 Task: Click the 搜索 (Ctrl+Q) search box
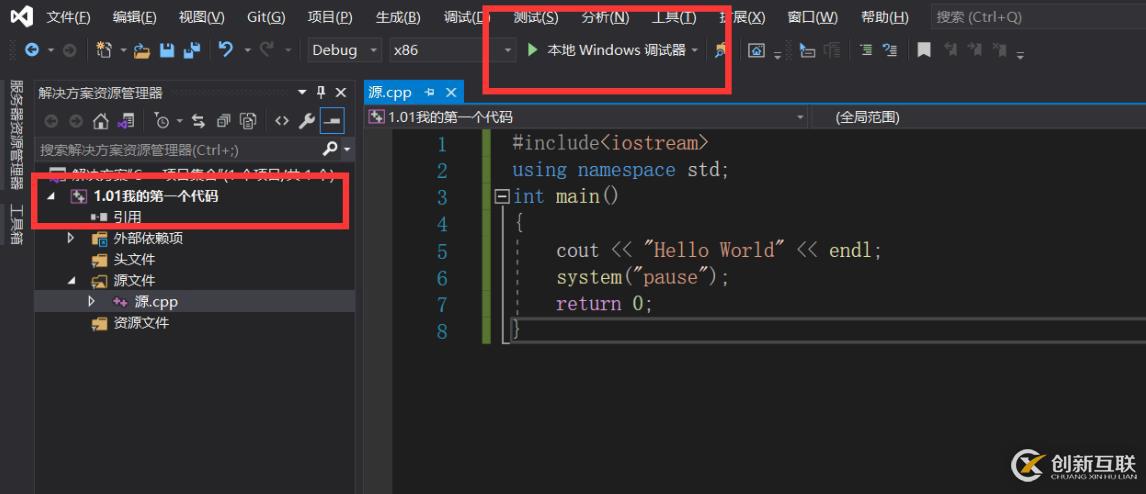point(1038,17)
